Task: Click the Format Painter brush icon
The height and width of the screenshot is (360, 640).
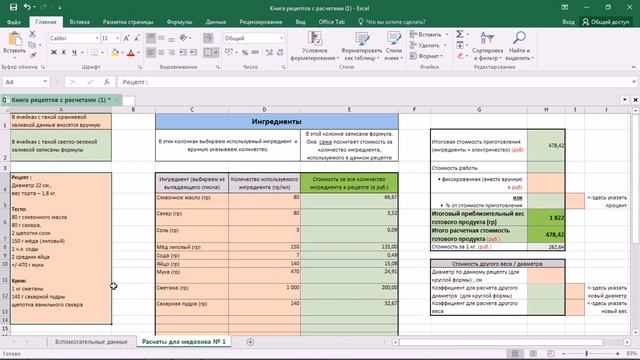Action: [x=33, y=55]
